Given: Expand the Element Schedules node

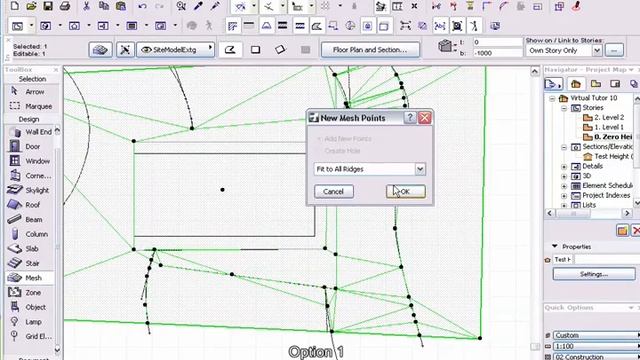Looking at the screenshot, I should [x=564, y=186].
